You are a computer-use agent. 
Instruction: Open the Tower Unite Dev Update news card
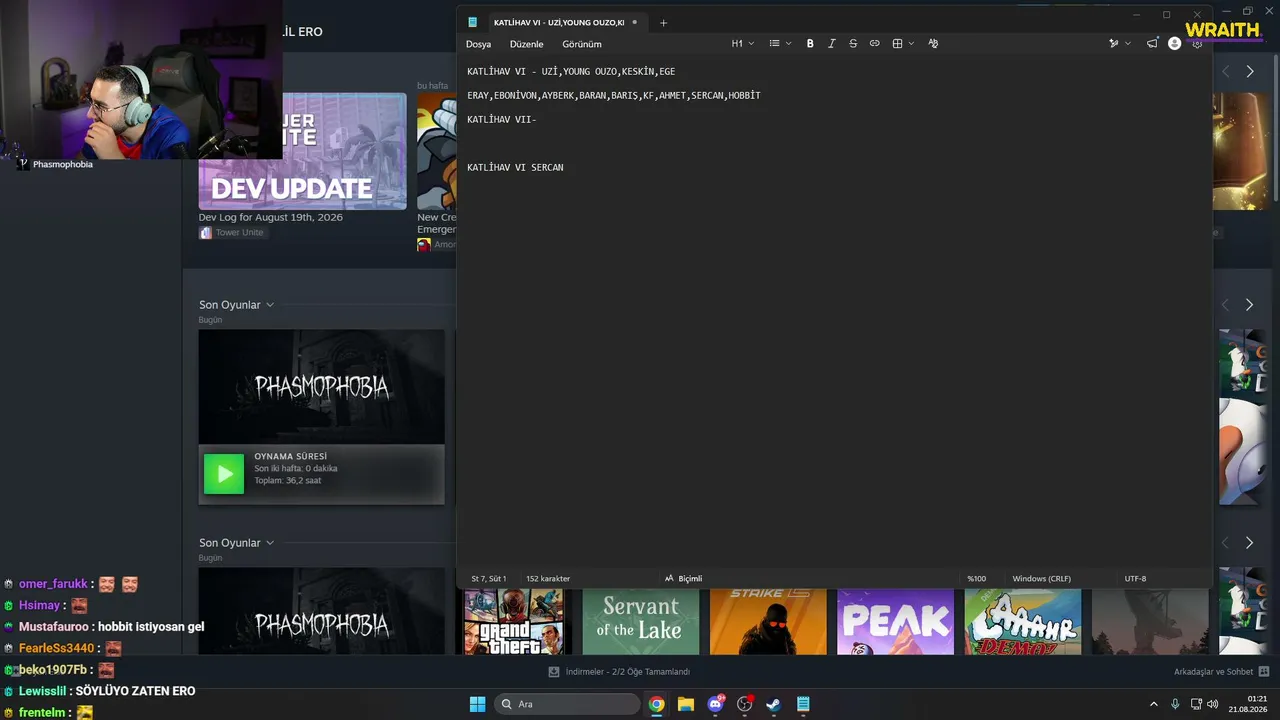click(303, 151)
